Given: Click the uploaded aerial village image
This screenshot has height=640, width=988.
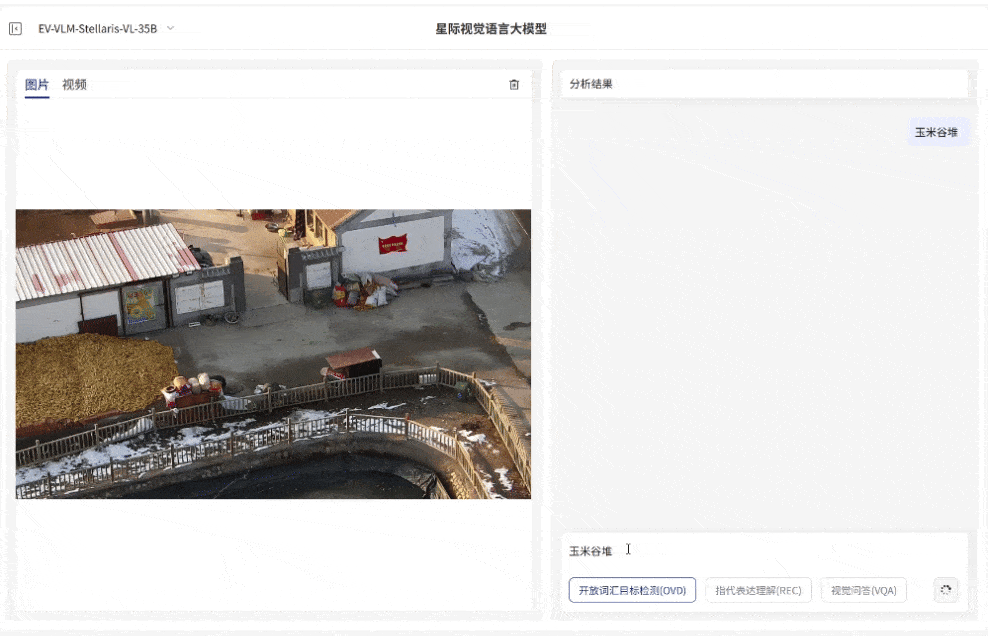Looking at the screenshot, I should (273, 354).
